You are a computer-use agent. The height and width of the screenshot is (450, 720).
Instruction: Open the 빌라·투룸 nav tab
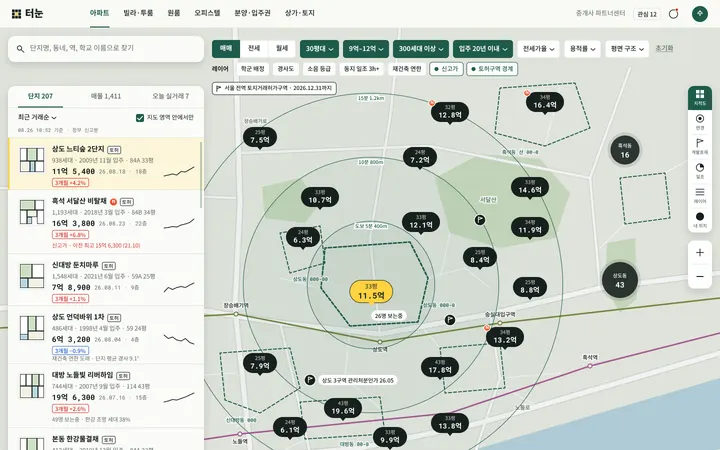[x=138, y=13]
